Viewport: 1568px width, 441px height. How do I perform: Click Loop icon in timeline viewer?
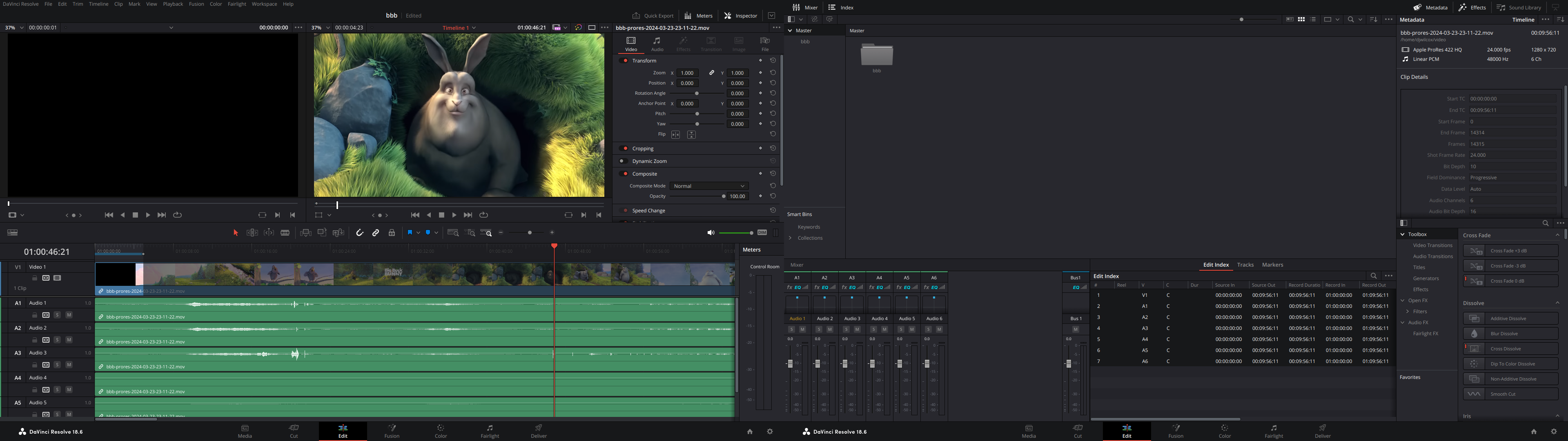484,215
